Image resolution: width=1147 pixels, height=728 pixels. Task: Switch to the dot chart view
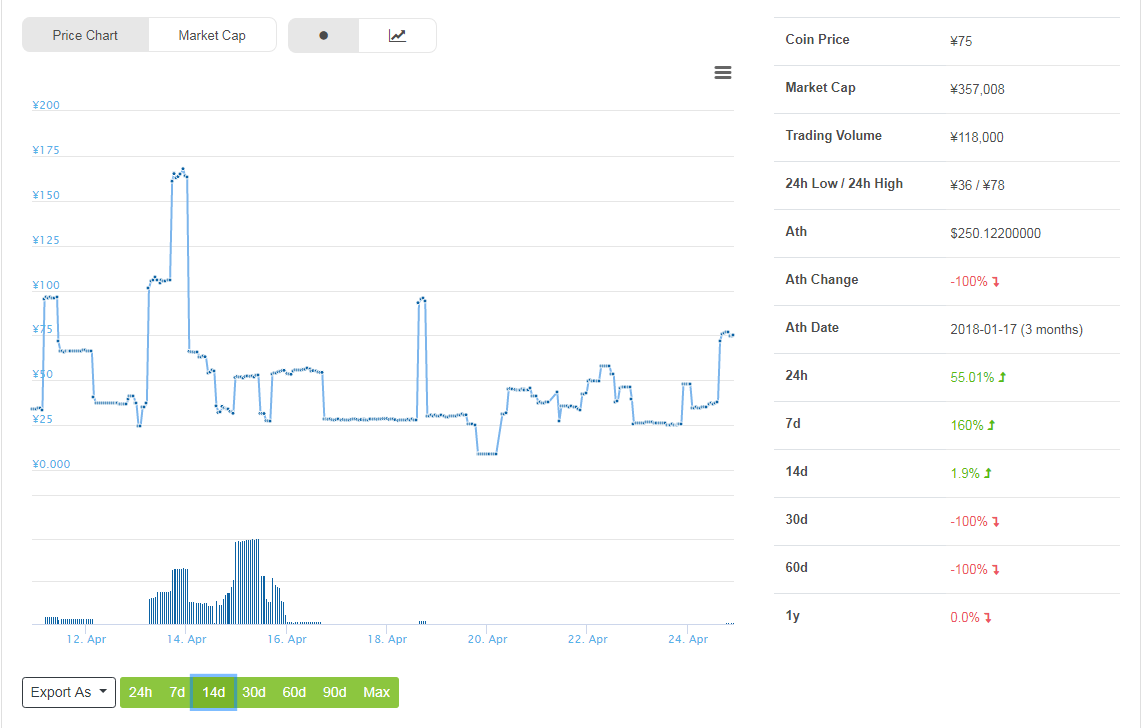click(323, 35)
